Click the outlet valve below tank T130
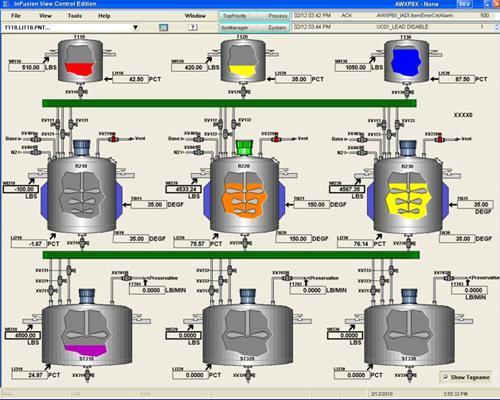This screenshot has height=400, width=500. coord(407,92)
